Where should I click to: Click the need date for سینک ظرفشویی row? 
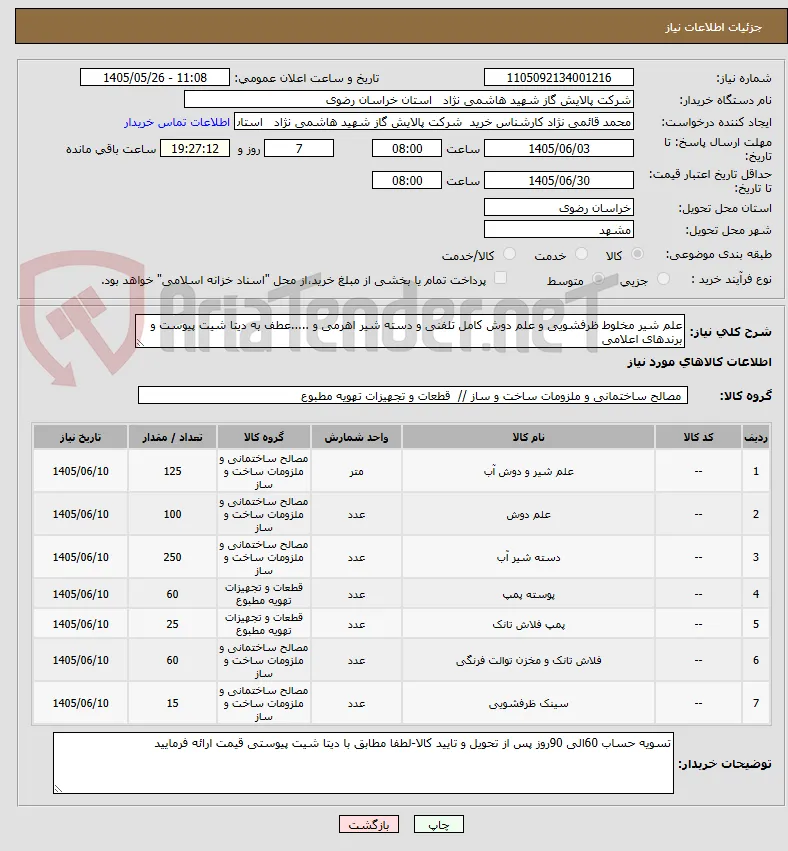point(80,703)
